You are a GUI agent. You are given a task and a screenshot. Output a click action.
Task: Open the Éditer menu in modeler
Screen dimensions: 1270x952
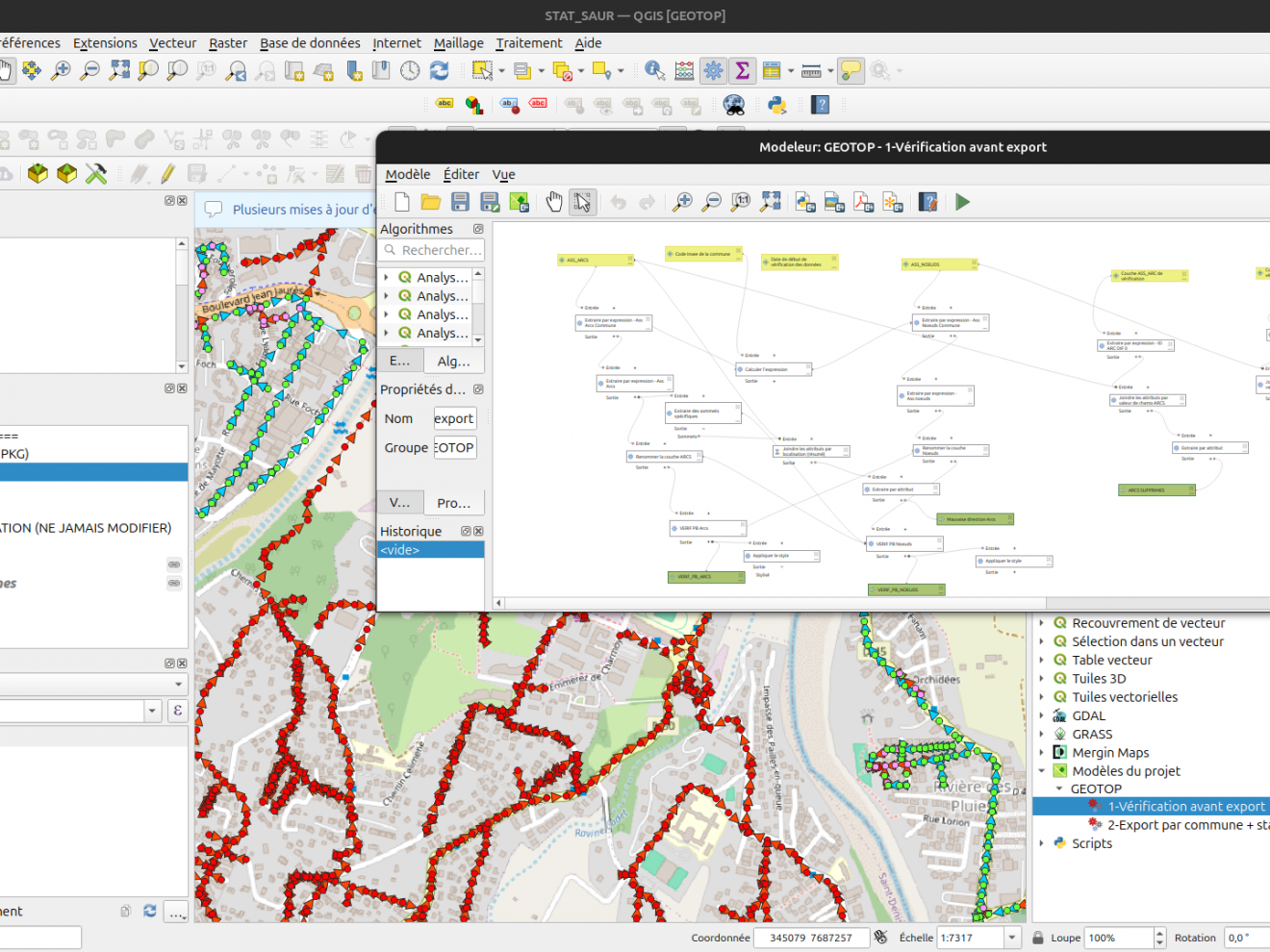coord(461,174)
